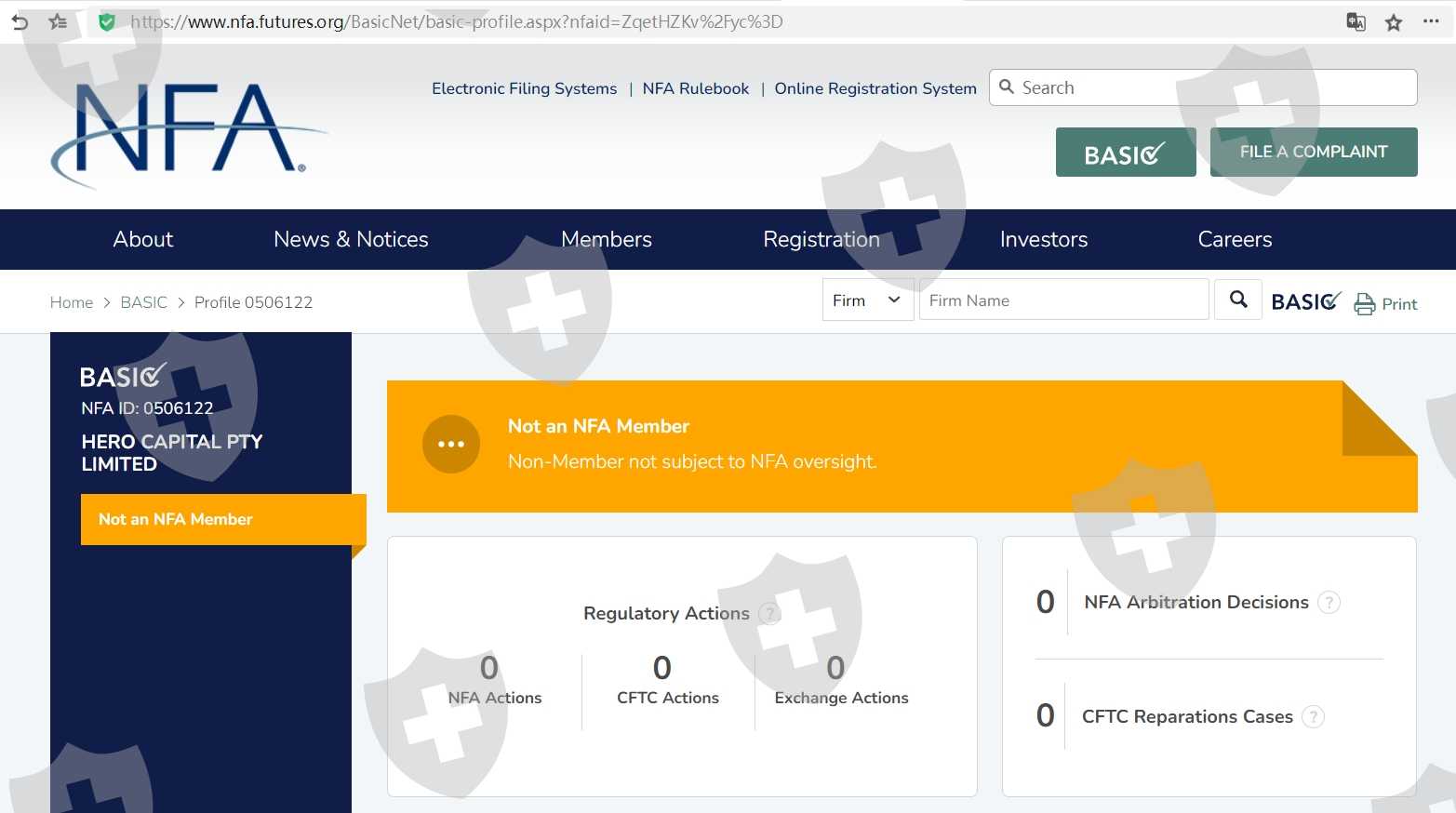
Task: Open the About menu
Action: click(x=143, y=239)
